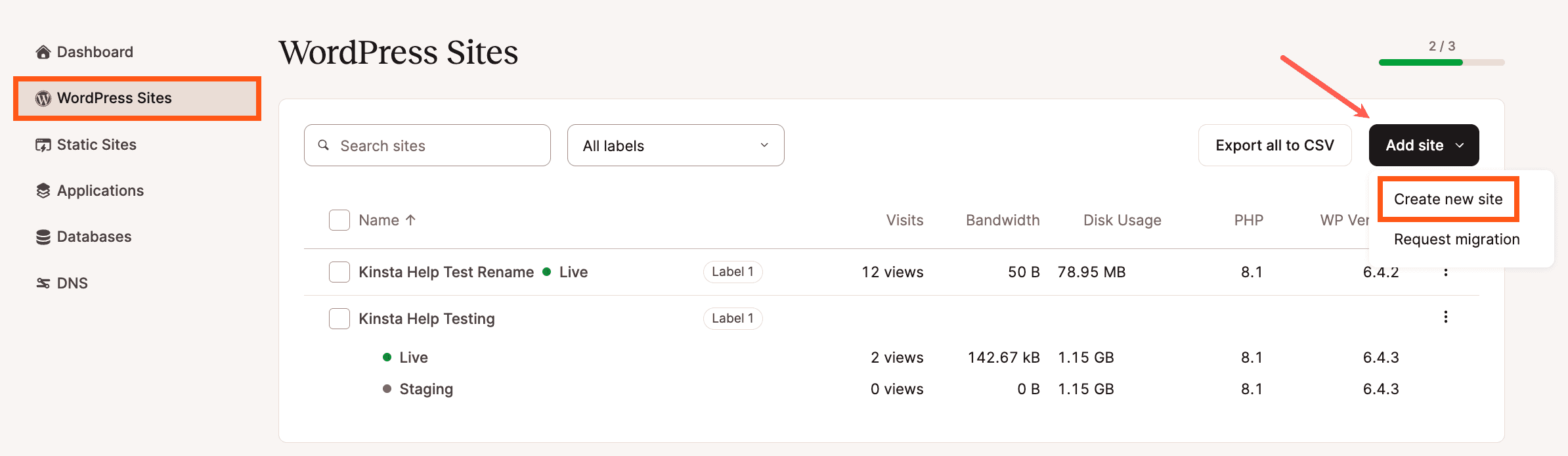This screenshot has height=456, width=1568.
Task: Check the Kinsta Help Test Rename checkbox
Action: click(339, 272)
